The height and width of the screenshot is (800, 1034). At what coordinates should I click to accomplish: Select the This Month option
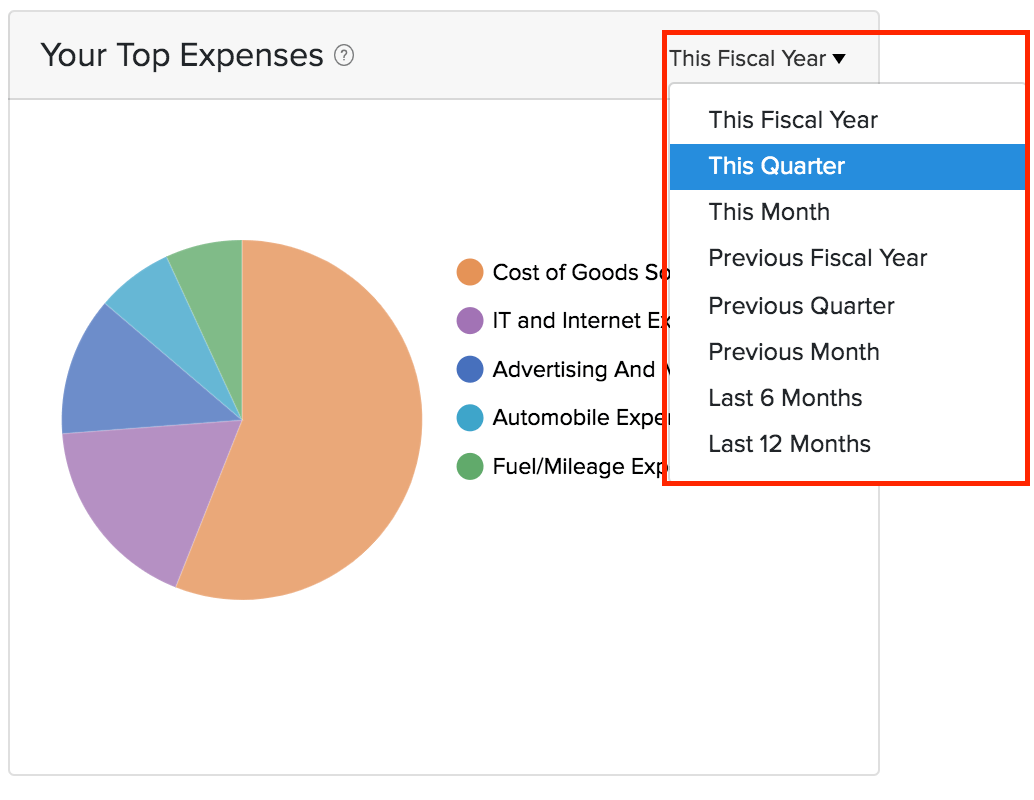click(769, 212)
